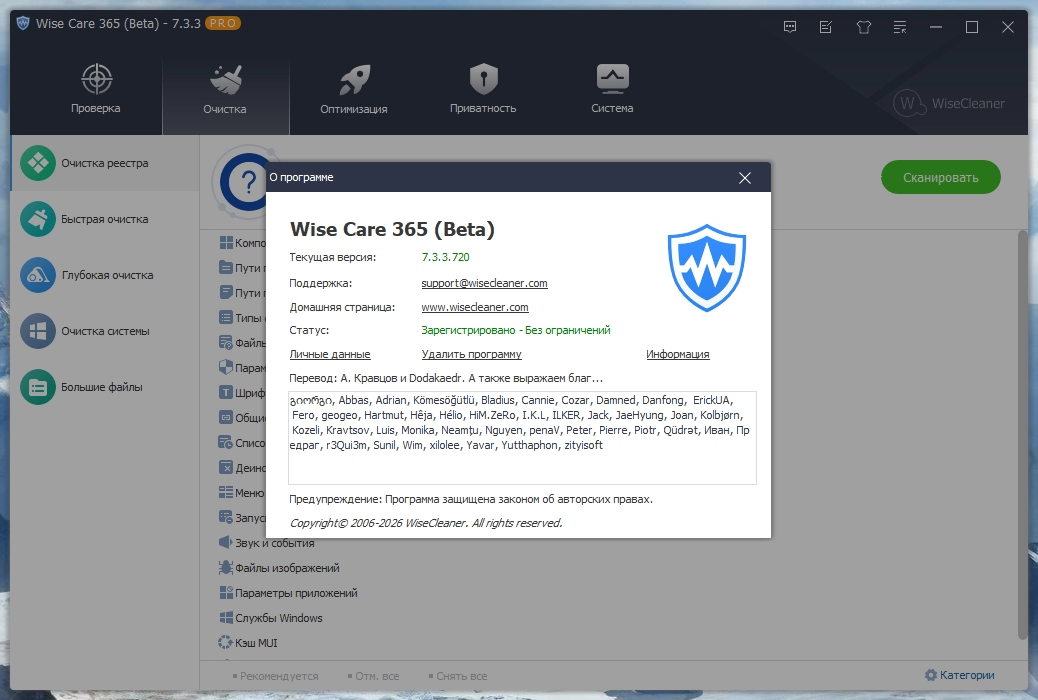Click the Файлы list item icon
The image size is (1038, 700).
coord(225,342)
